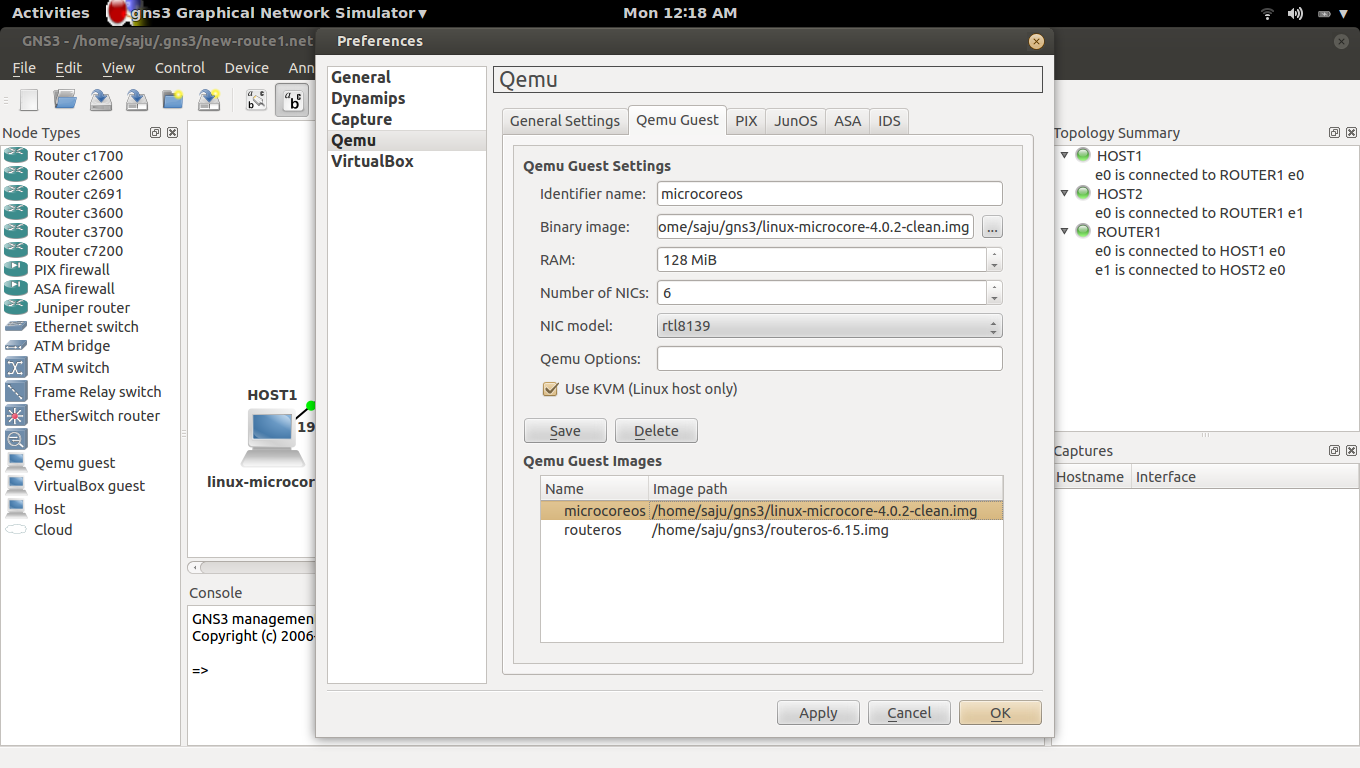Switch to the IDS tab
Image resolution: width=1360 pixels, height=768 pixels.
(x=889, y=121)
